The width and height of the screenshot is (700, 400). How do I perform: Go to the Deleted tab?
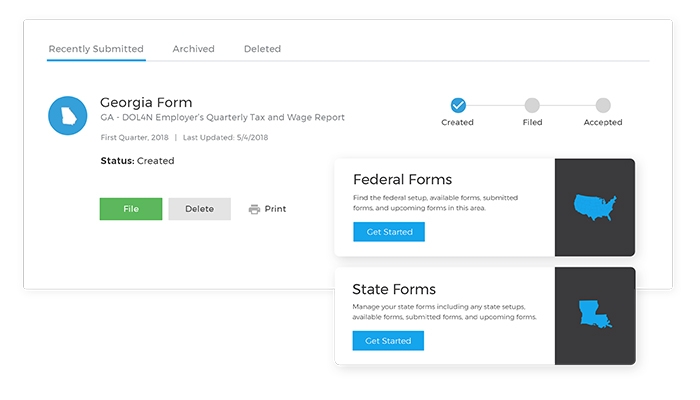pyautogui.click(x=262, y=48)
